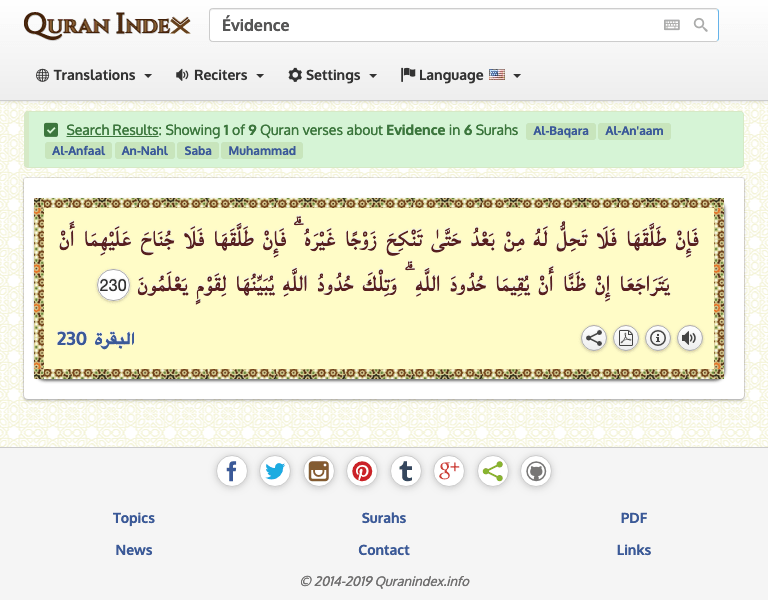Open the Twitter social icon
The width and height of the screenshot is (768, 600).
[275, 471]
